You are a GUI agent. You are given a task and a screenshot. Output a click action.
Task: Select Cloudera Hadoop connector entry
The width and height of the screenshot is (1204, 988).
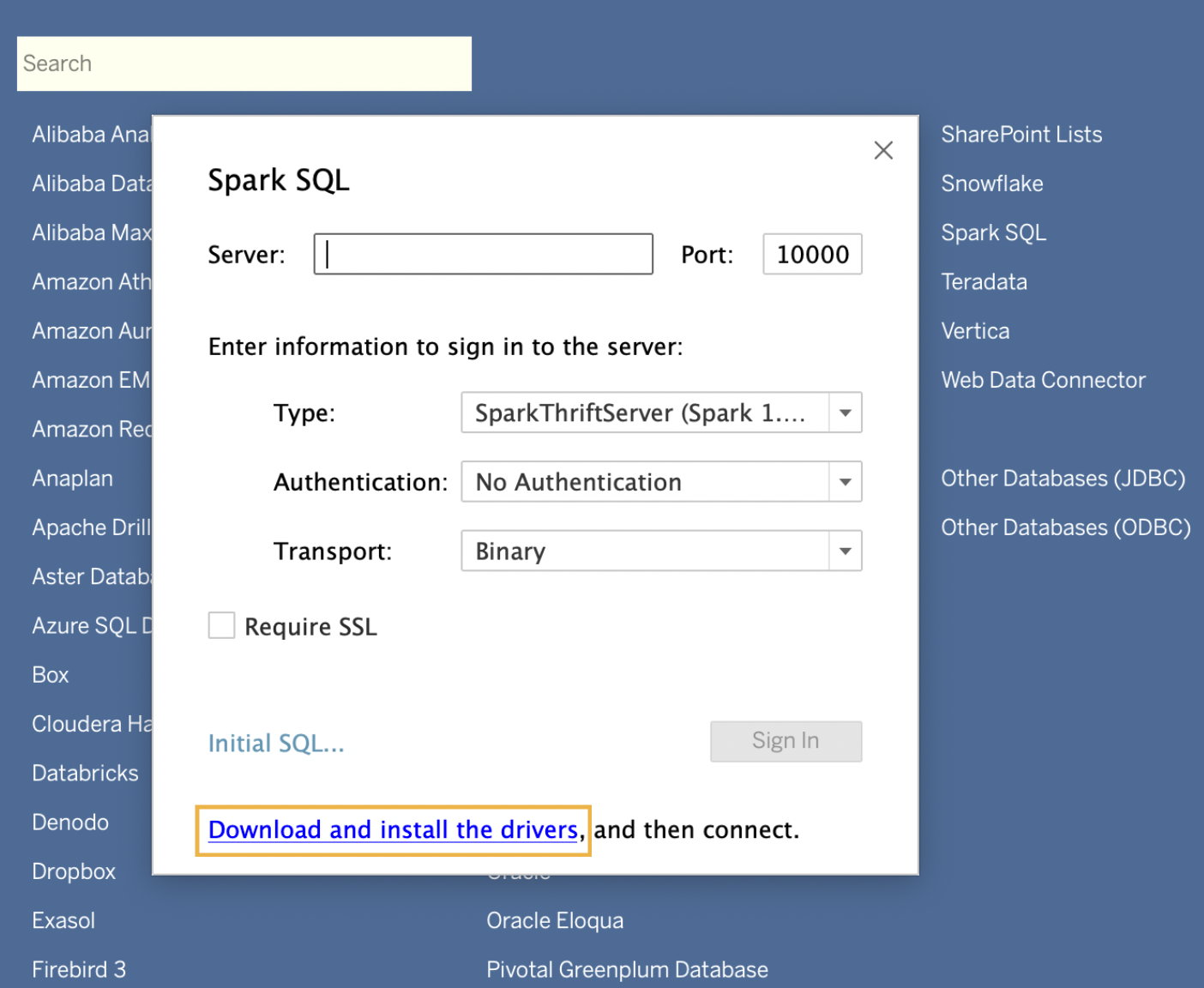coord(92,724)
